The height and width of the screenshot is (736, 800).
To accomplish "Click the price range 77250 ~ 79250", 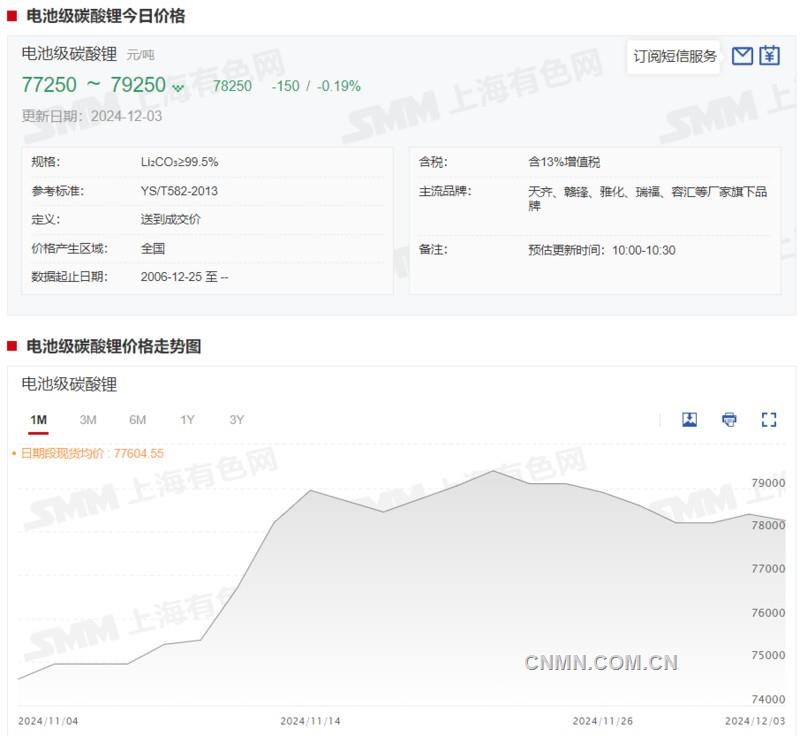I will (x=93, y=86).
